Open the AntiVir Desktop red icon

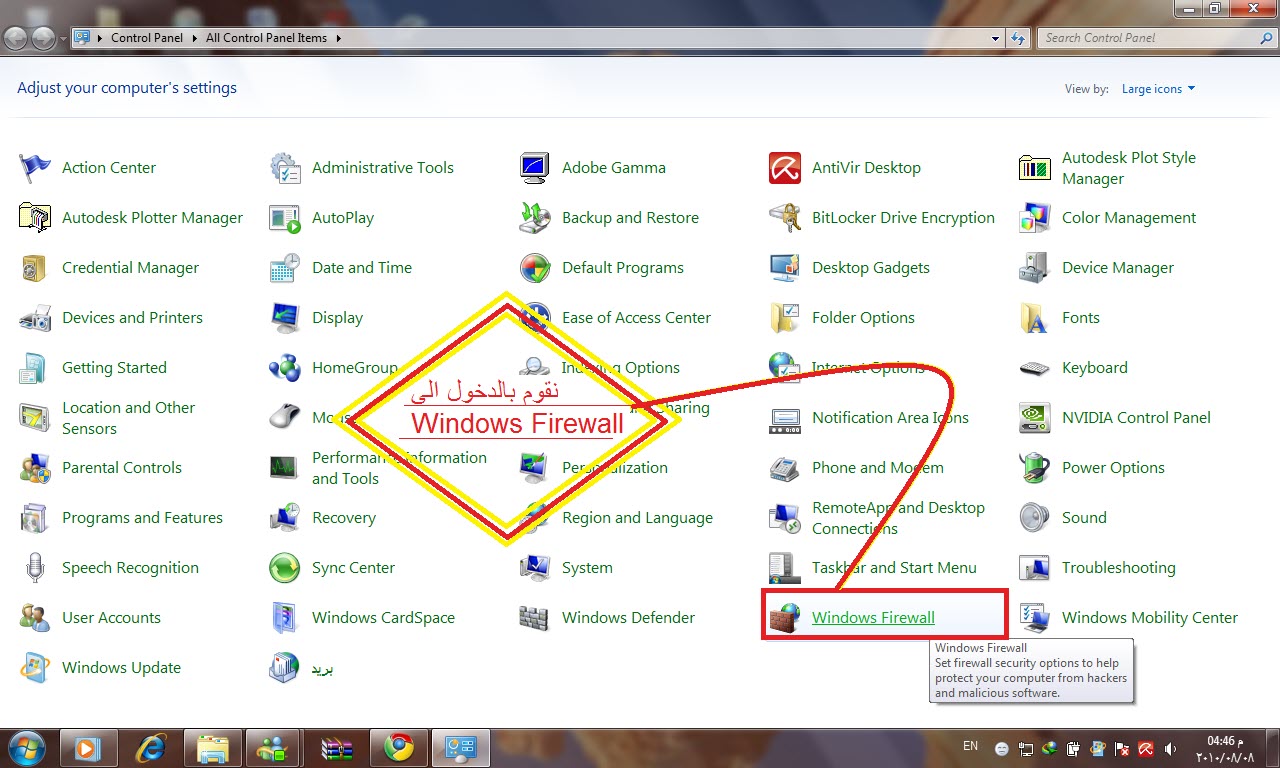point(785,168)
